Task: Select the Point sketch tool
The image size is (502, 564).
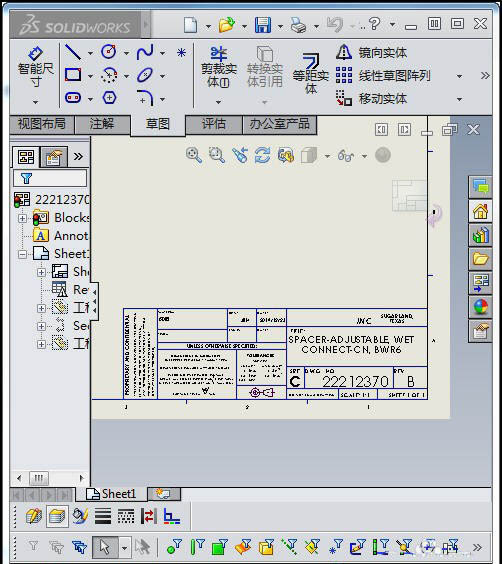Action: pos(181,53)
